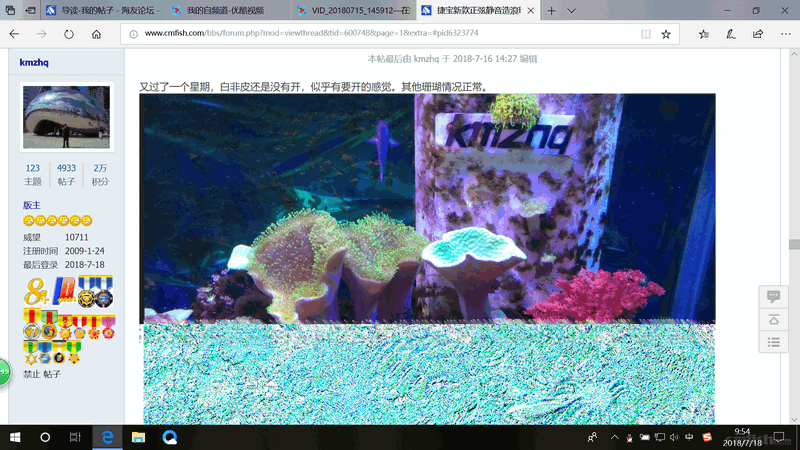Click the 禁止 link
The height and width of the screenshot is (450, 800).
pyautogui.click(x=32, y=374)
